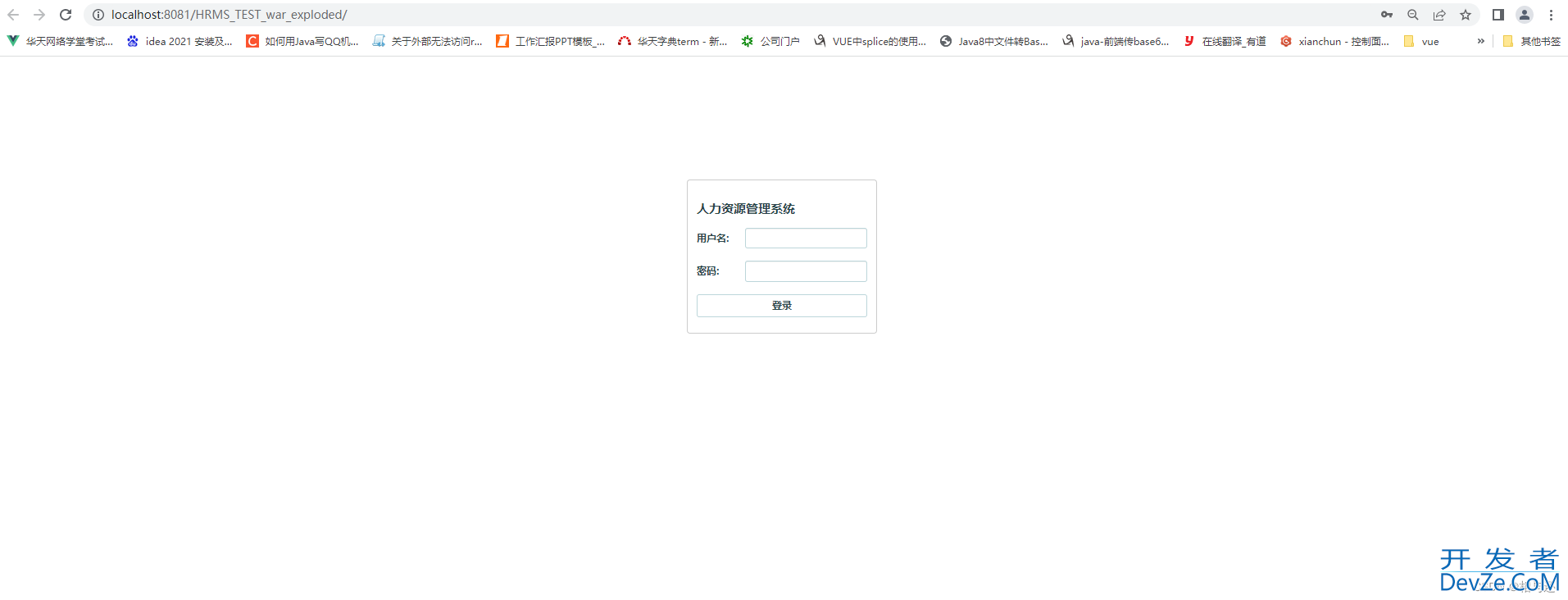The width and height of the screenshot is (1568, 600).
Task: Click the localhost URL in the address bar
Action: 230,15
